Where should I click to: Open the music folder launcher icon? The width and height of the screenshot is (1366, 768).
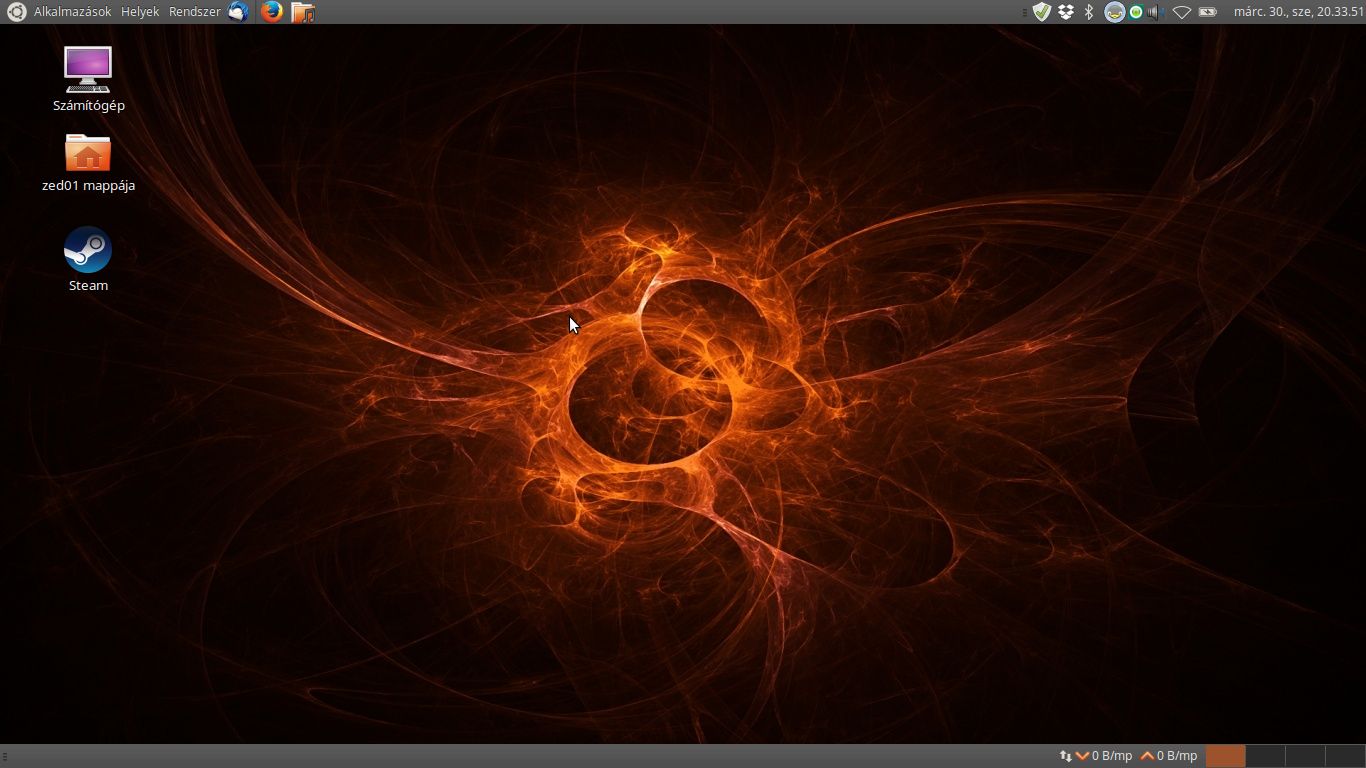click(303, 12)
